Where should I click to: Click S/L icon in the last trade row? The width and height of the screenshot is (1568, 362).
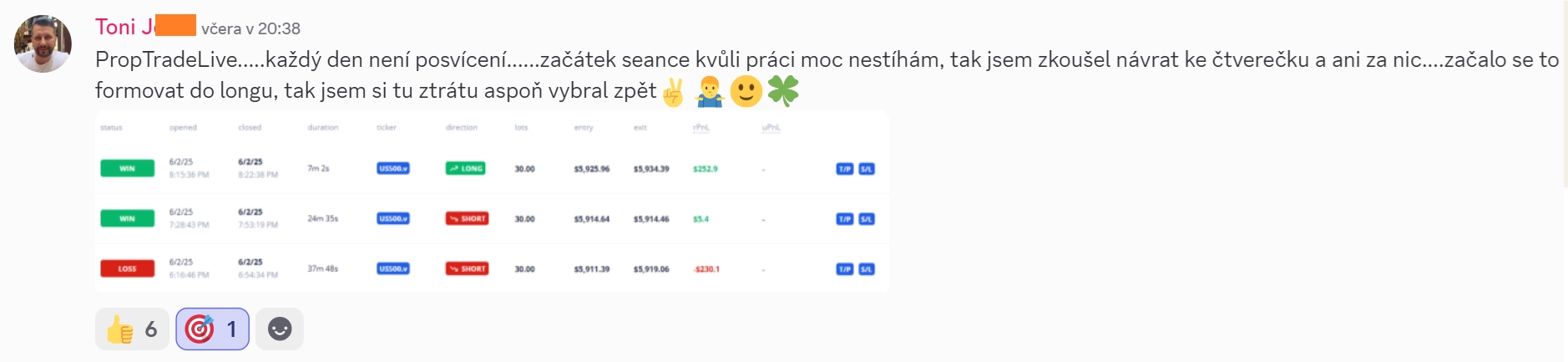point(867,269)
